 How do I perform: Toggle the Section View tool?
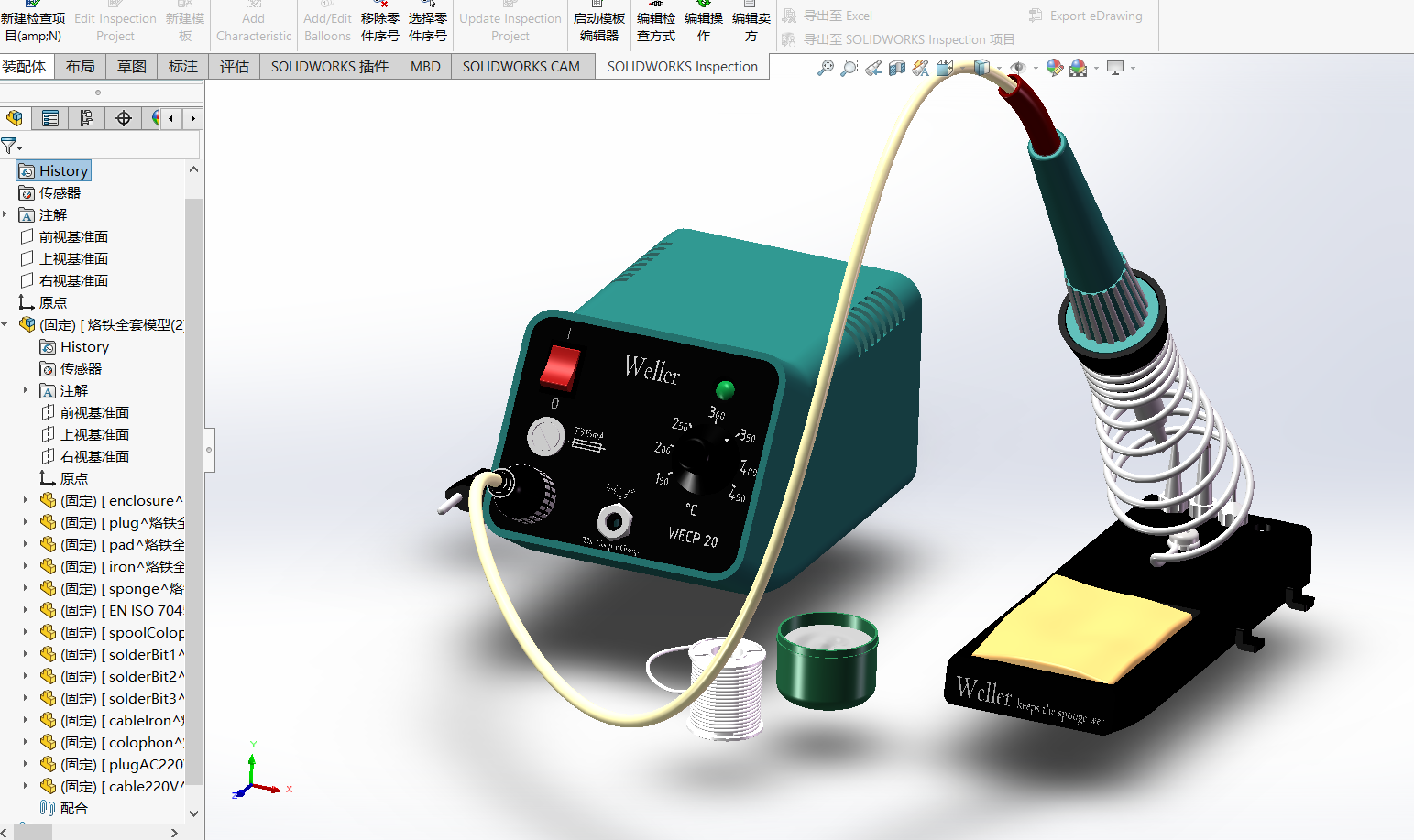point(897,68)
